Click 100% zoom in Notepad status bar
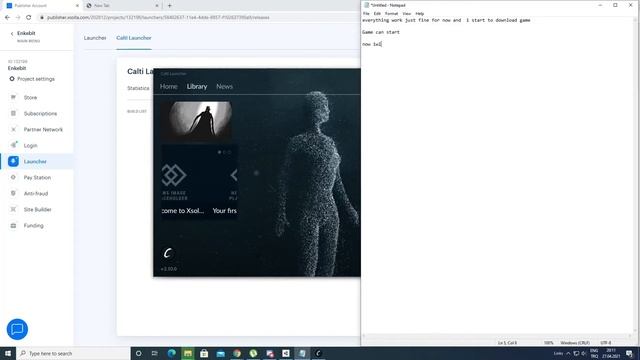This screenshot has height=360, width=640. click(x=548, y=343)
